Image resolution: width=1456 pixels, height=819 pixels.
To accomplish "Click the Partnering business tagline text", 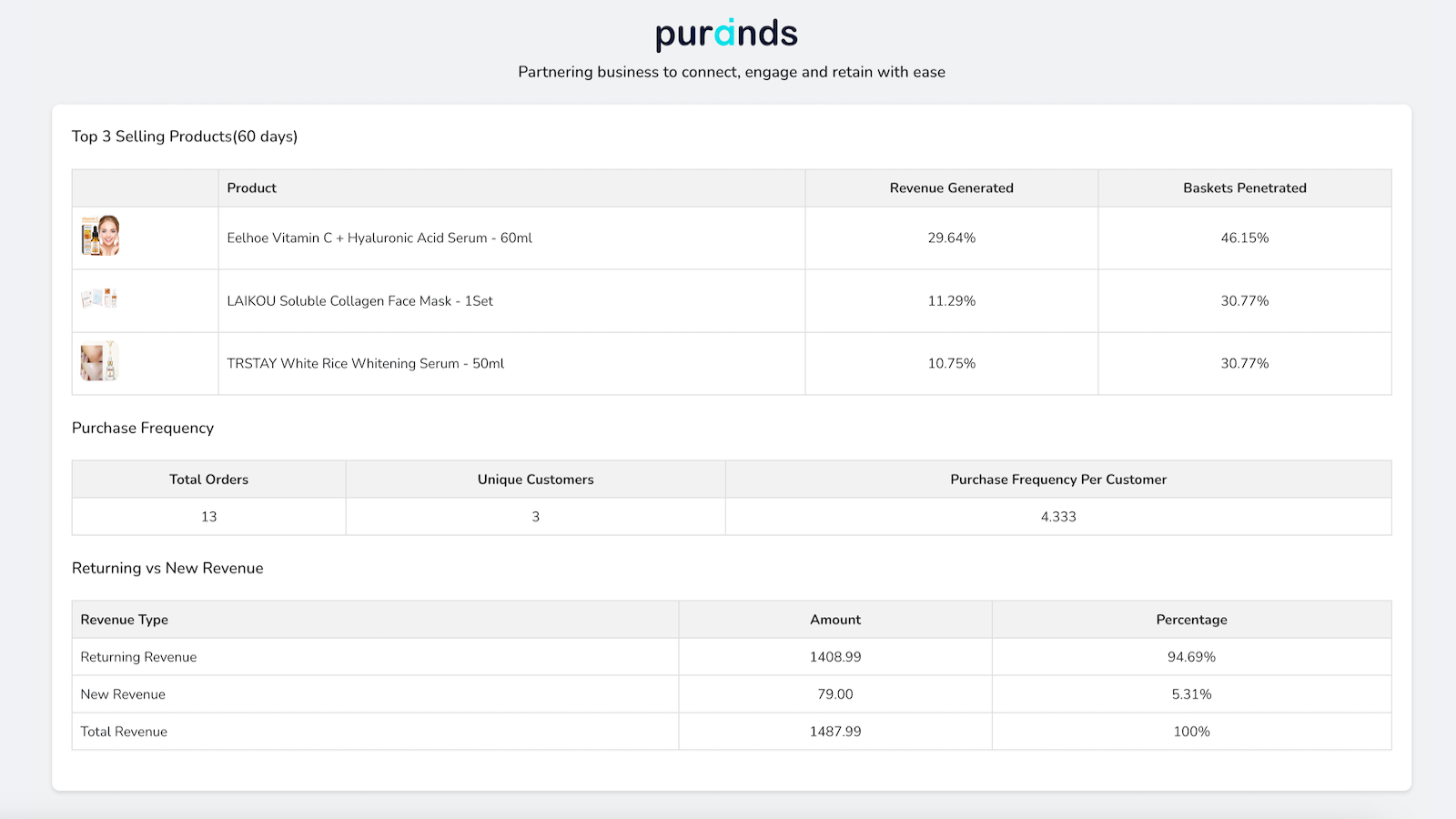I will [732, 72].
